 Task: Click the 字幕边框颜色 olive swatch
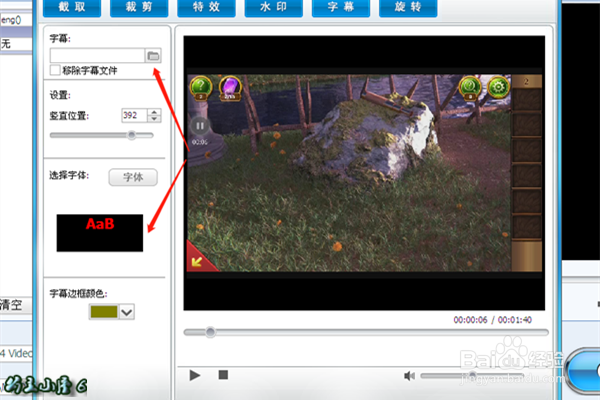pos(104,312)
